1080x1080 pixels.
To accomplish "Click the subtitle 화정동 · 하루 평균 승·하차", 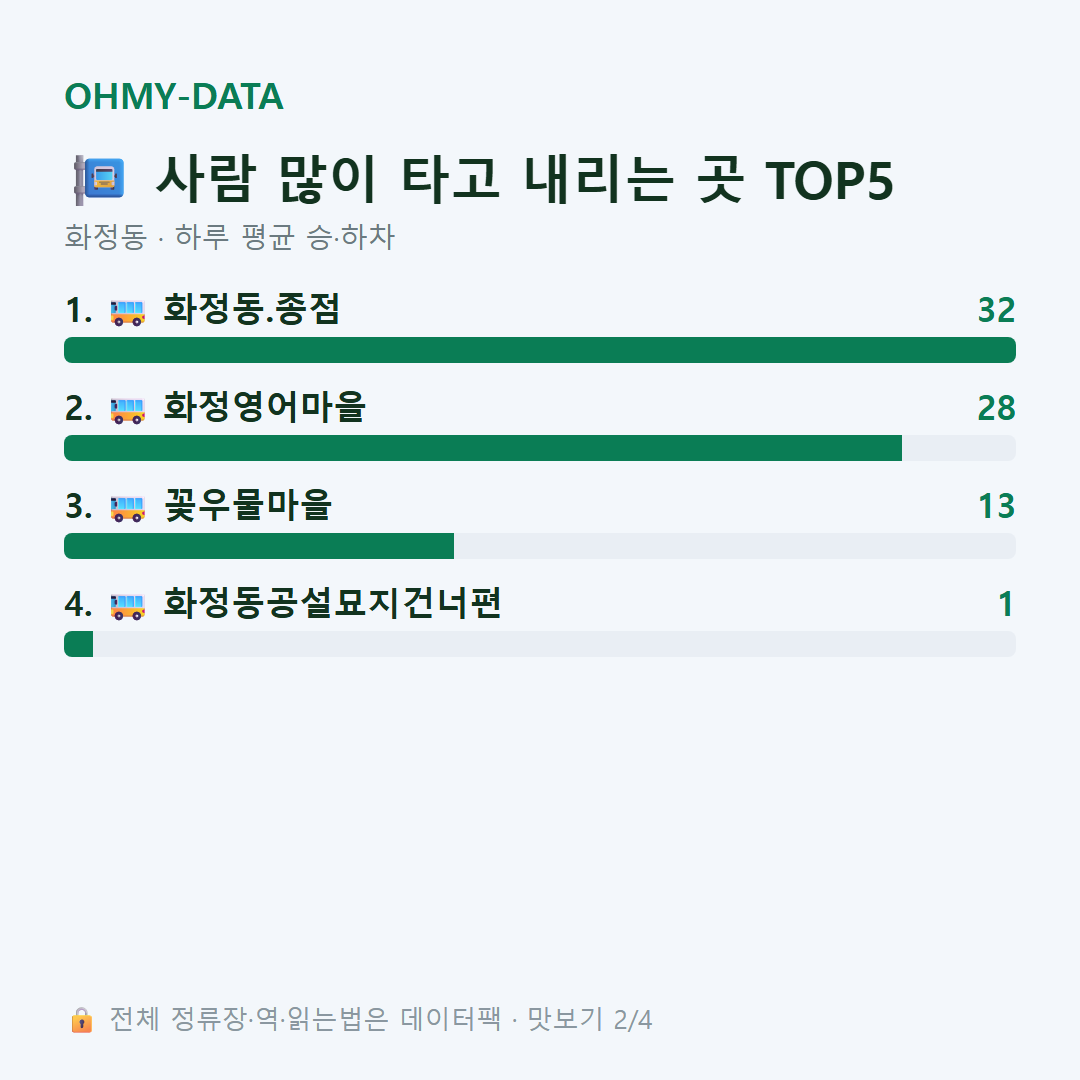I will click(229, 237).
